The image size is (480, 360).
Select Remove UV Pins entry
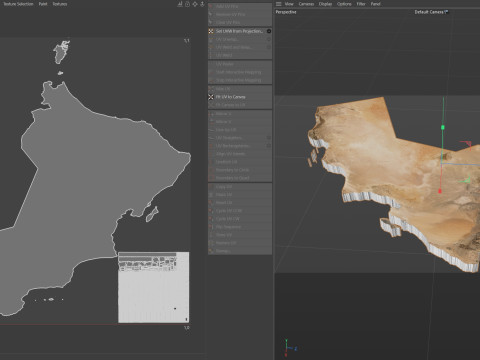[240, 14]
